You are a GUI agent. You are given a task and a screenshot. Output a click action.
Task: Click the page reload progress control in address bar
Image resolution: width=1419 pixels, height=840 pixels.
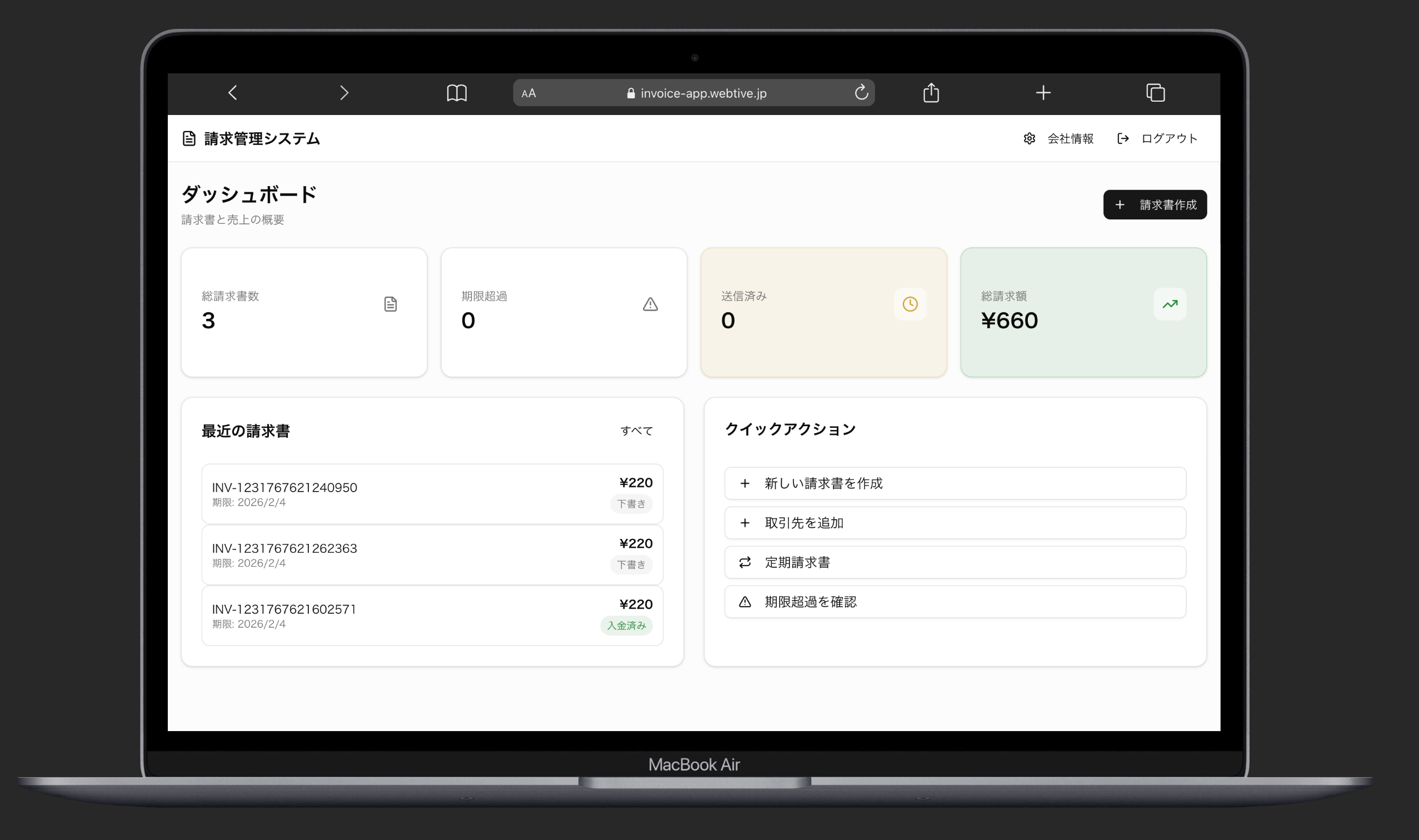pyautogui.click(x=862, y=92)
